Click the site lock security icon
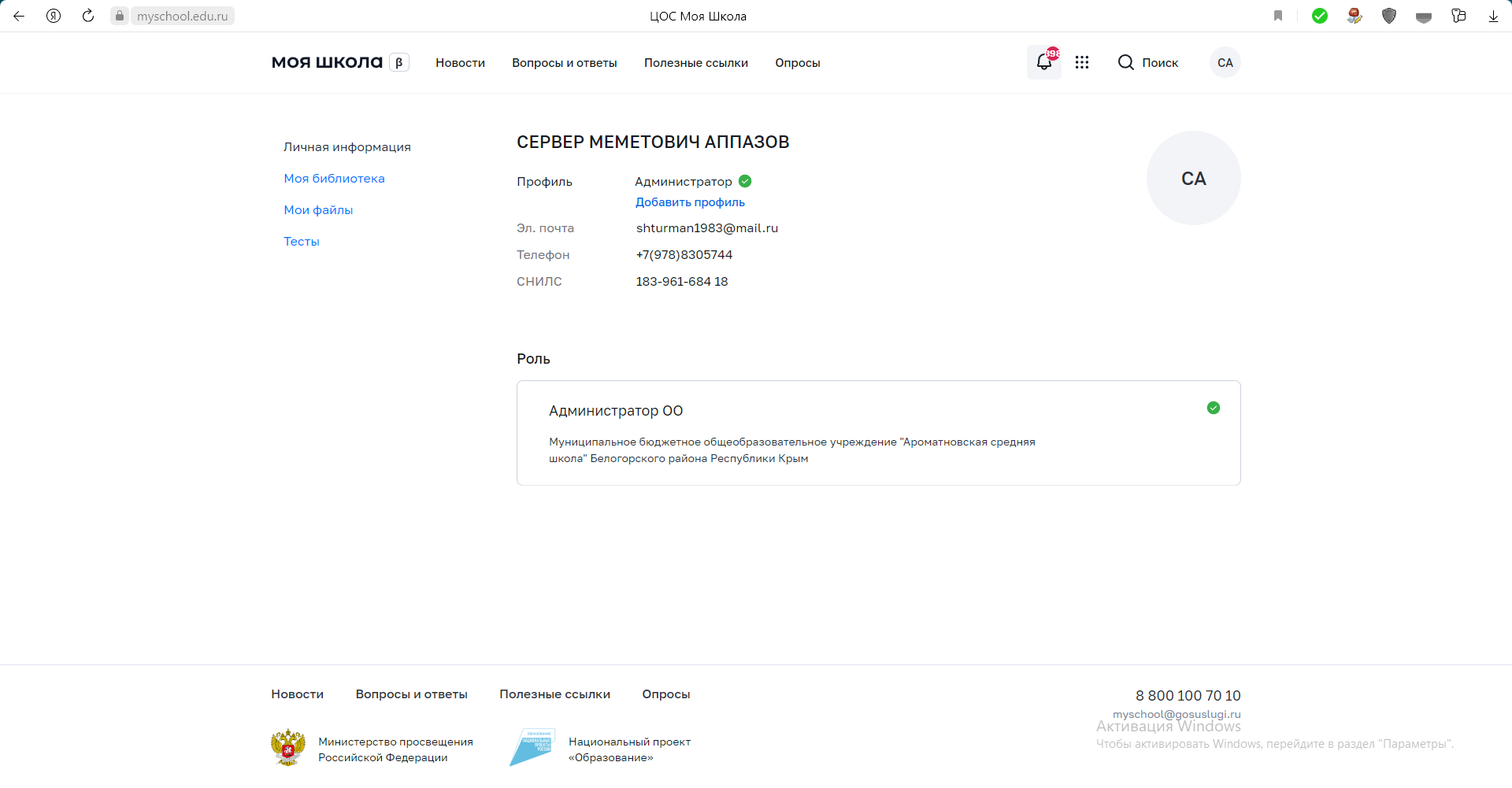This screenshot has width=1512, height=788. point(120,16)
